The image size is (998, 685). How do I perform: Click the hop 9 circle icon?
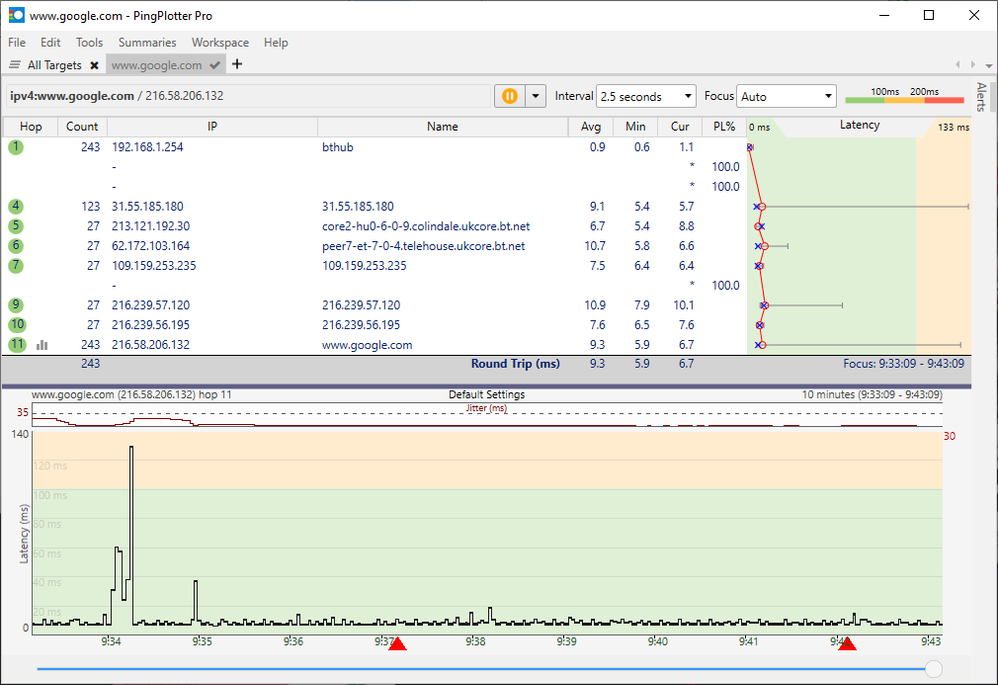coord(16,305)
